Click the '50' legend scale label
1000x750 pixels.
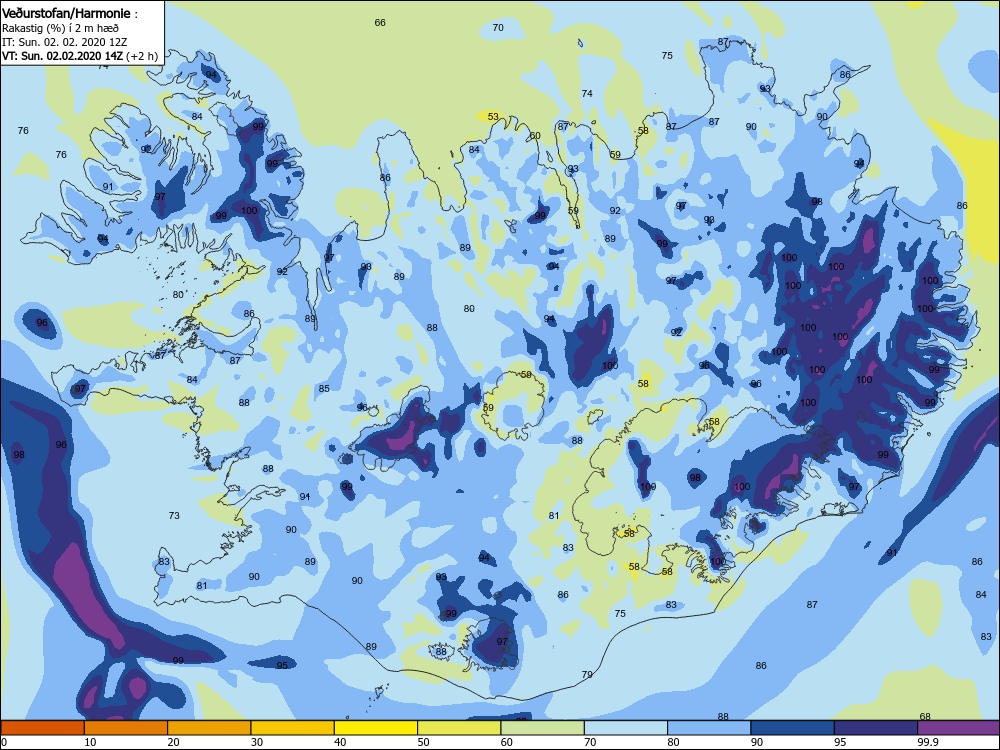point(423,742)
